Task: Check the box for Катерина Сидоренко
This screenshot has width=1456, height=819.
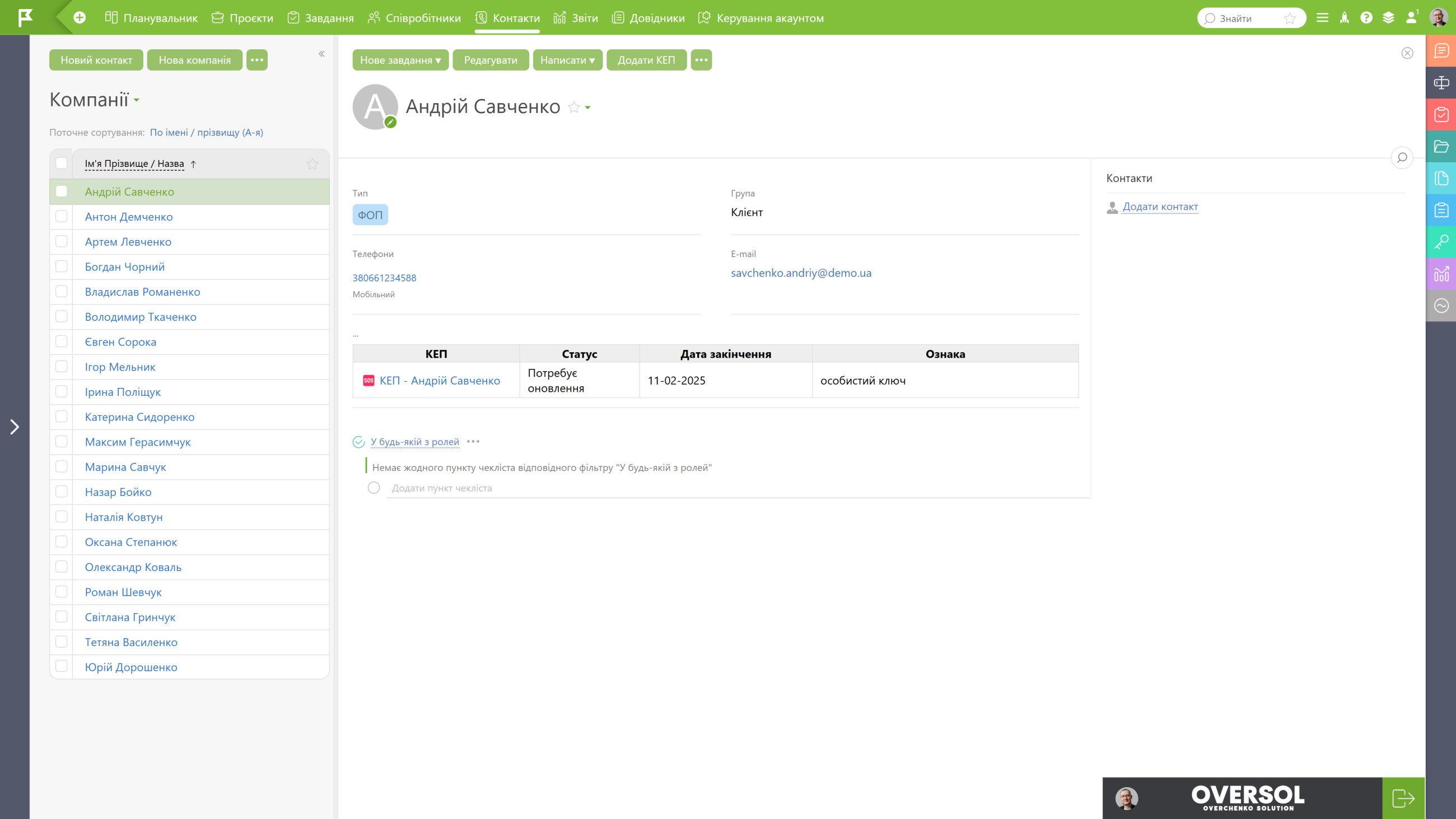Action: coord(62,416)
